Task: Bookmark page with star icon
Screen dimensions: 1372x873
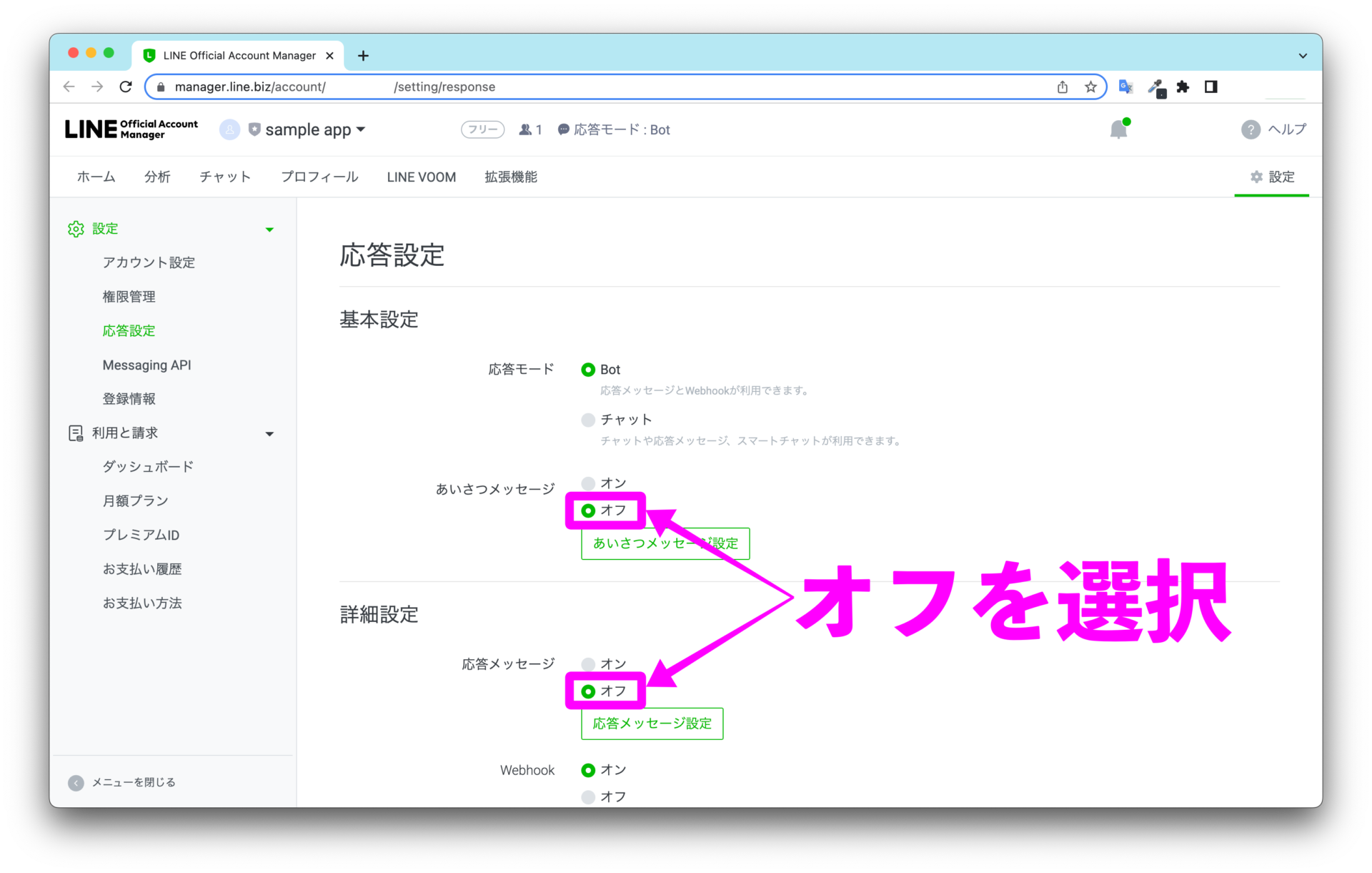Action: [1090, 87]
